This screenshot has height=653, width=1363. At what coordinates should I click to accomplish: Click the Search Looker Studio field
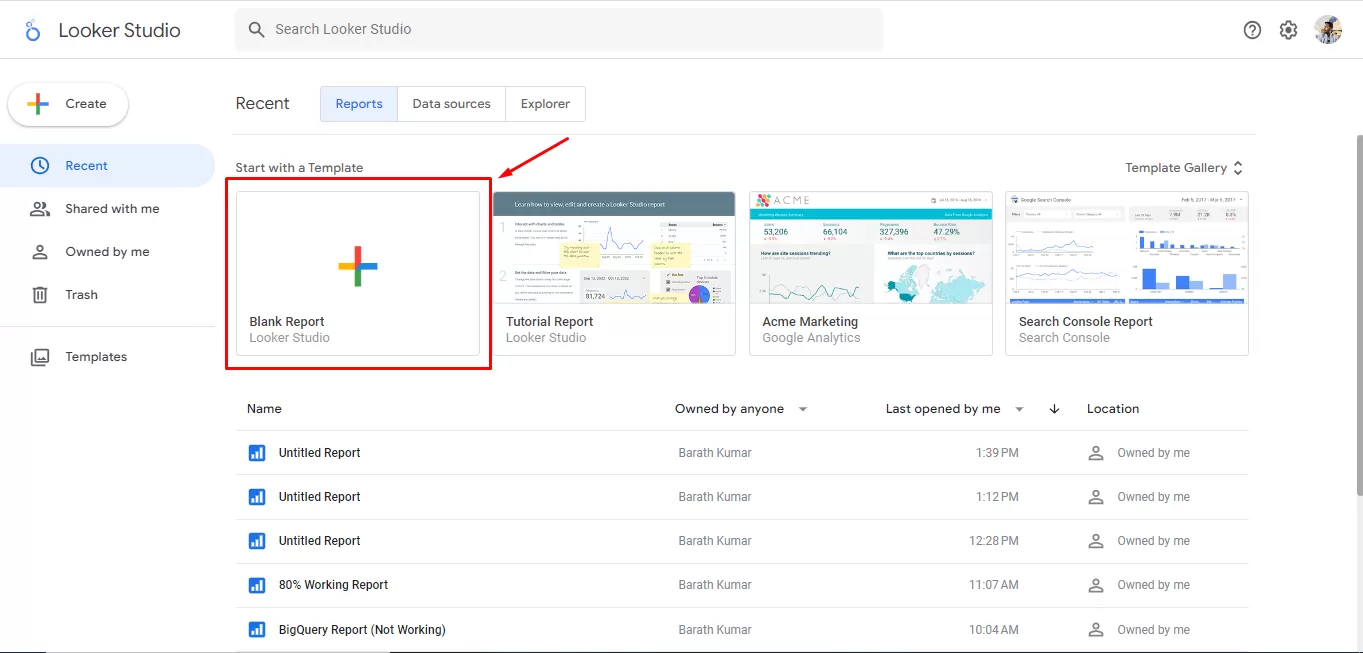[x=558, y=30]
